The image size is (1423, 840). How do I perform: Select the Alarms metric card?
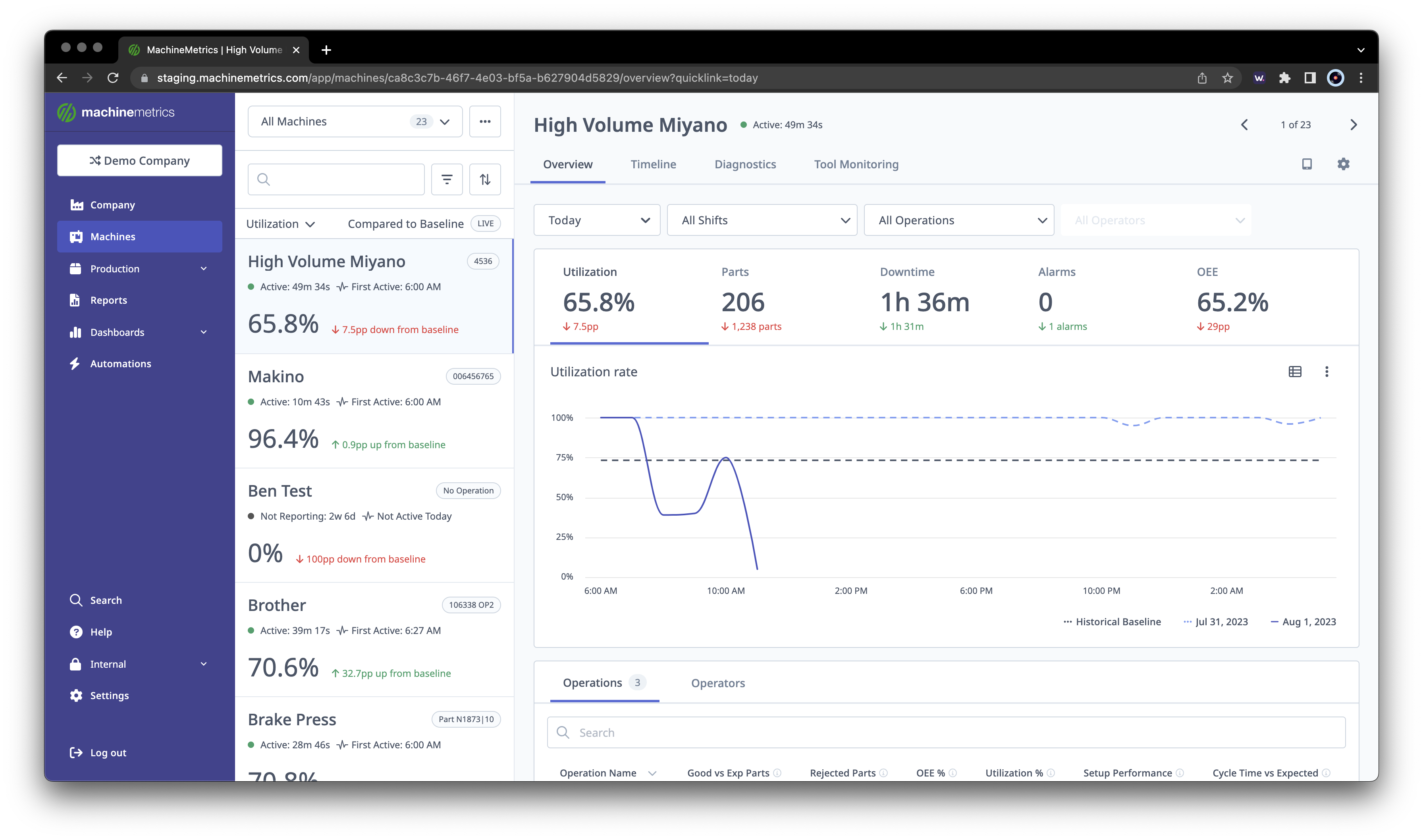tap(1104, 299)
